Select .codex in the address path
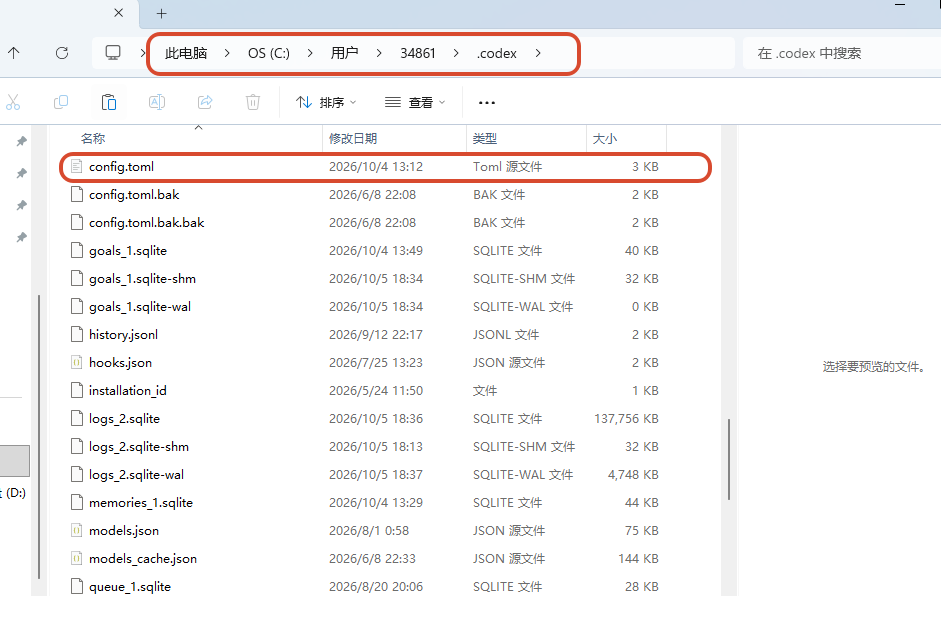The image size is (941, 617). (496, 53)
